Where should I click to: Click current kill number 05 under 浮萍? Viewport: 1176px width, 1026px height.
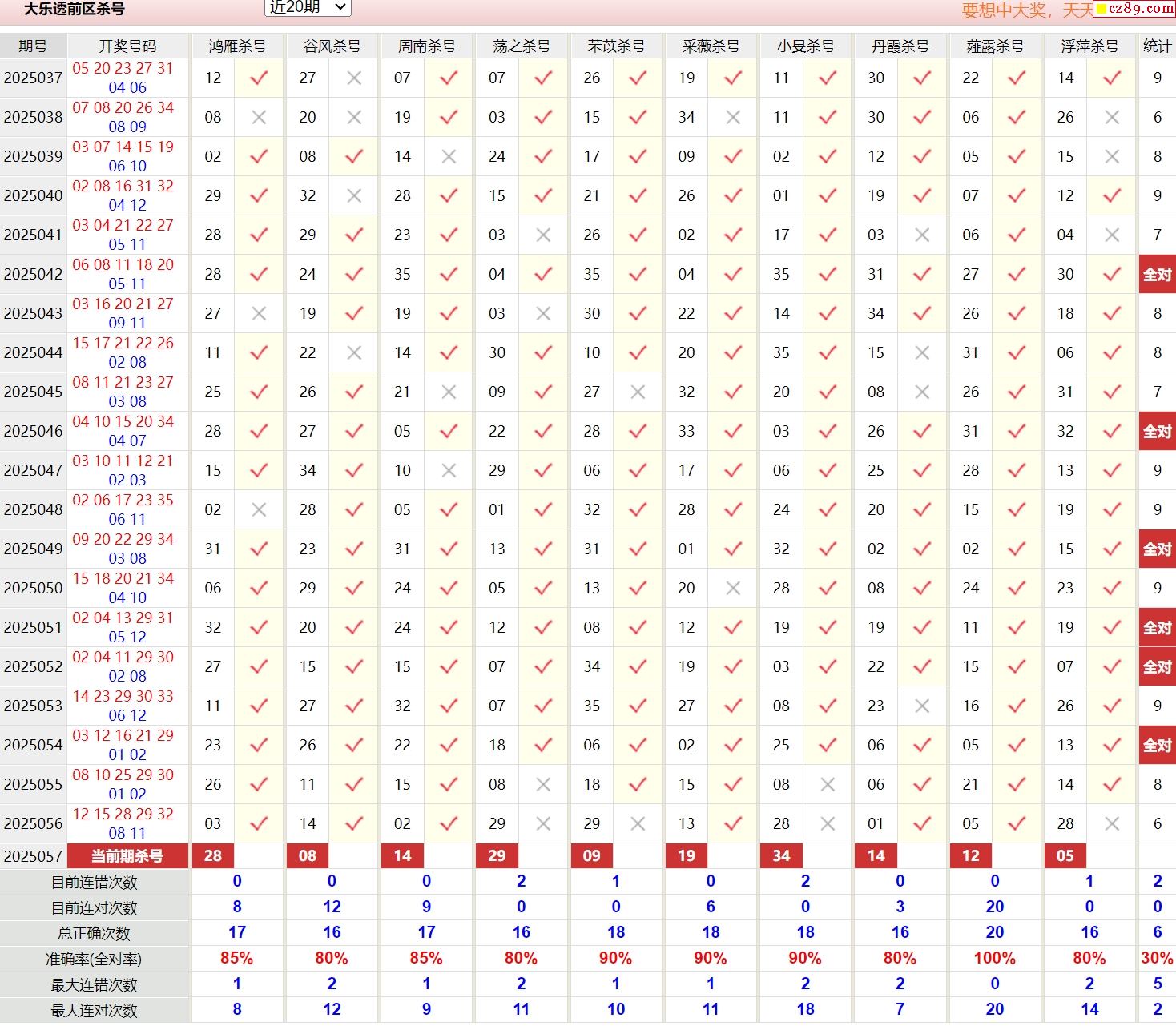1065,855
